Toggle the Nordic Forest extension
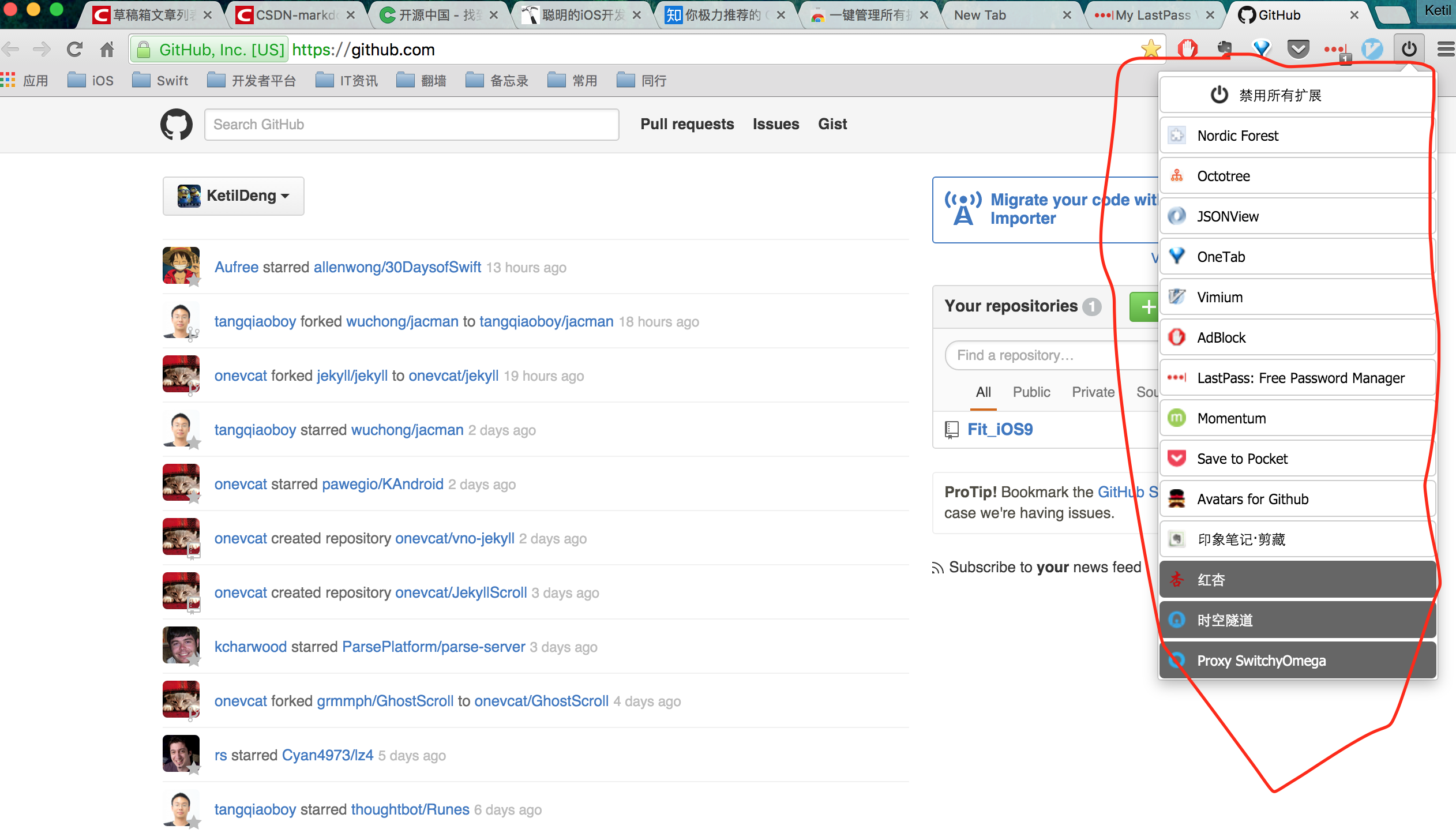This screenshot has width=1456, height=833. click(x=1297, y=136)
